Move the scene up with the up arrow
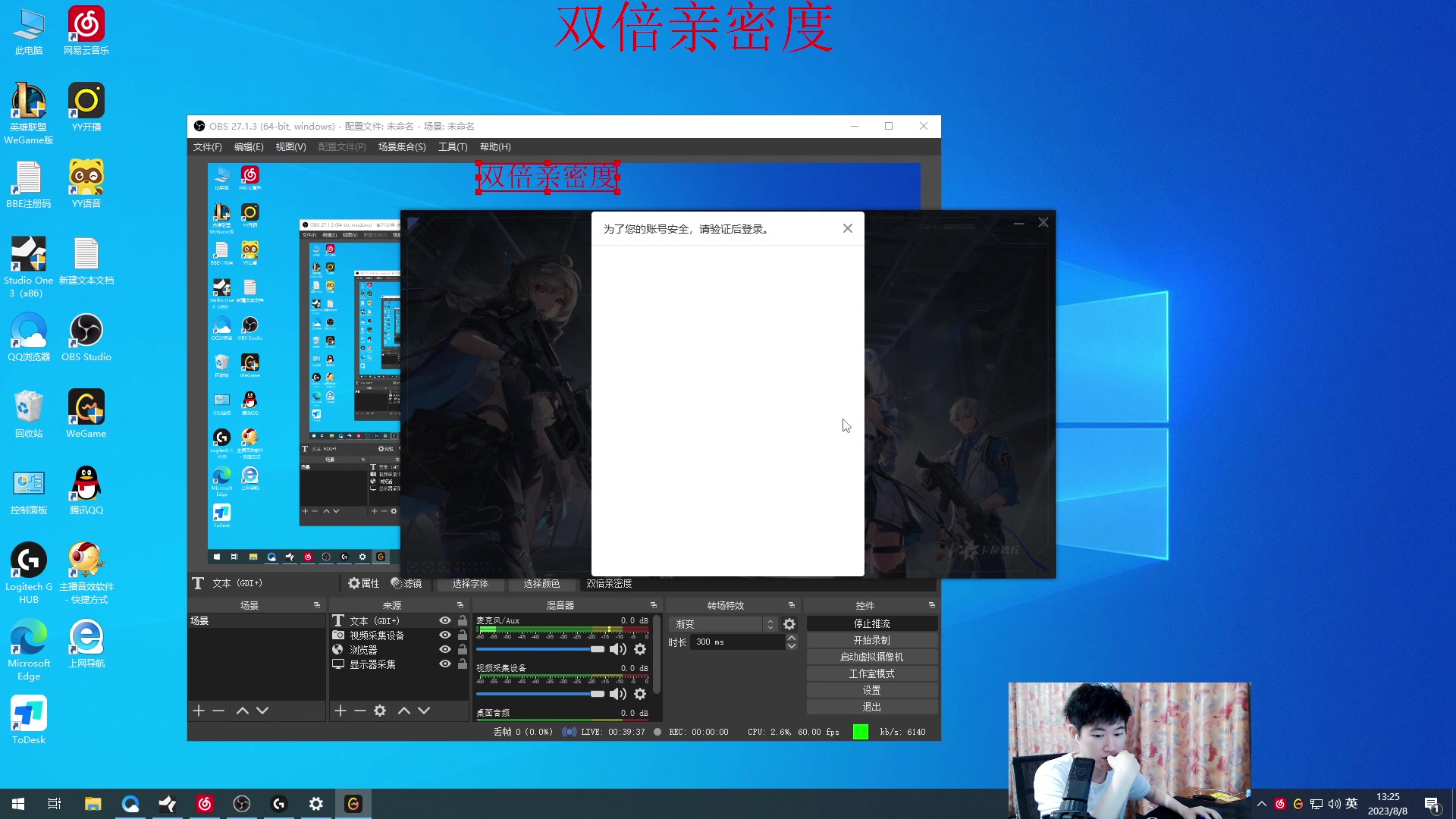This screenshot has width=1456, height=819. click(x=243, y=711)
